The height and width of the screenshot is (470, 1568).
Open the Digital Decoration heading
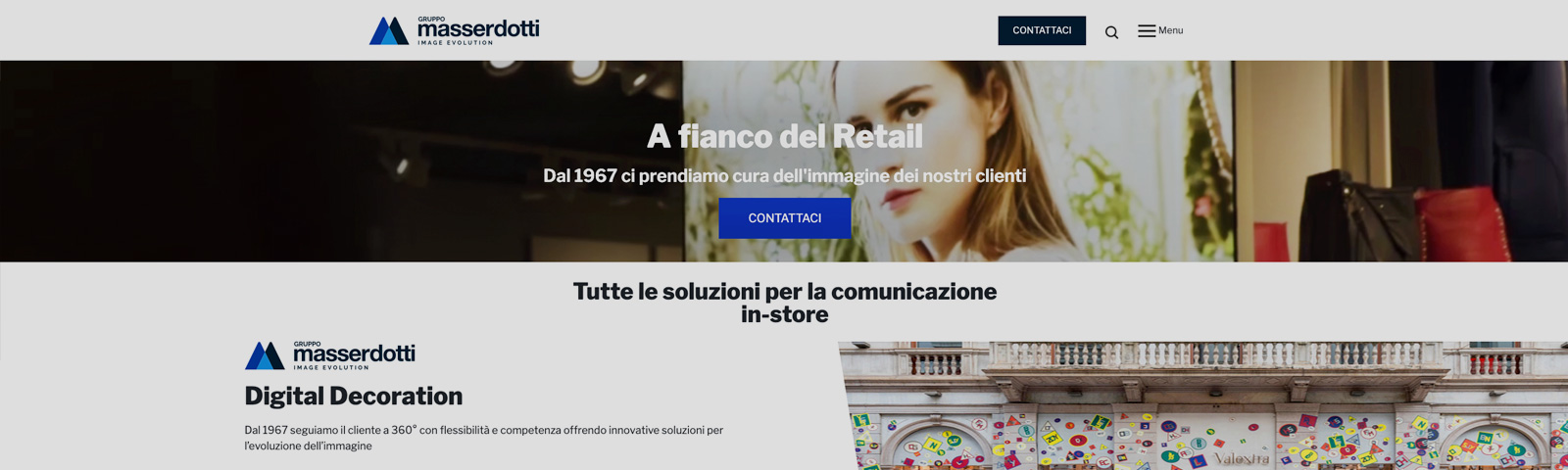point(354,396)
